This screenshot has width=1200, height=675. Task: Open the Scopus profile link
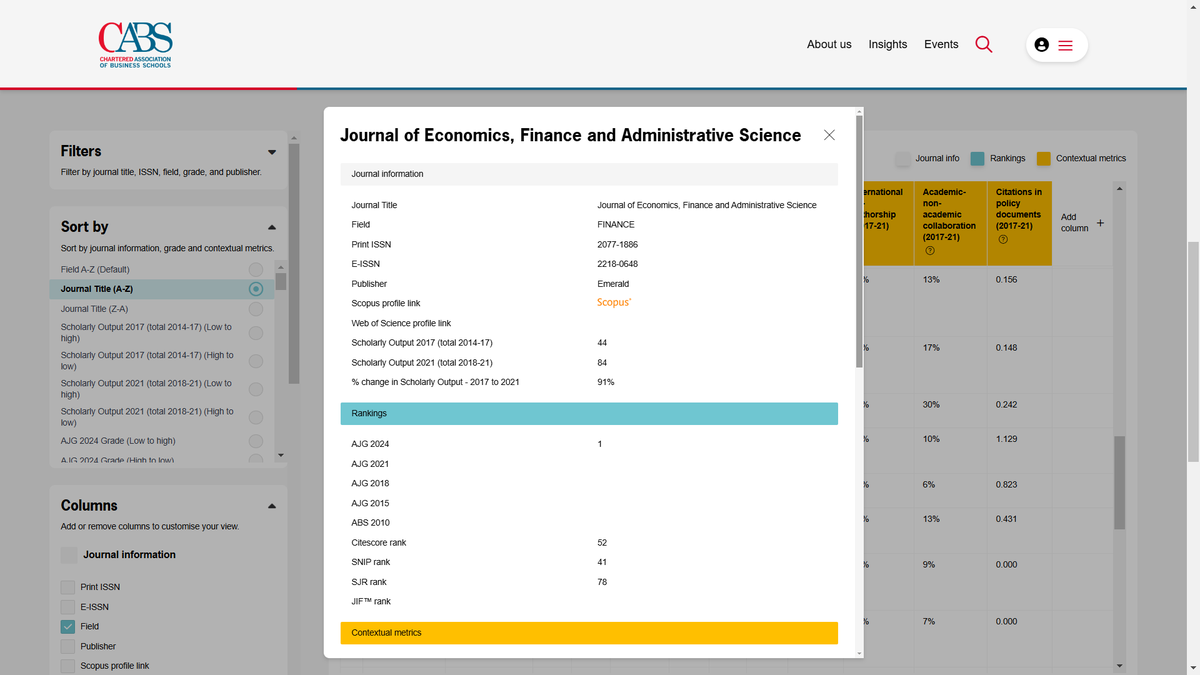coord(614,303)
